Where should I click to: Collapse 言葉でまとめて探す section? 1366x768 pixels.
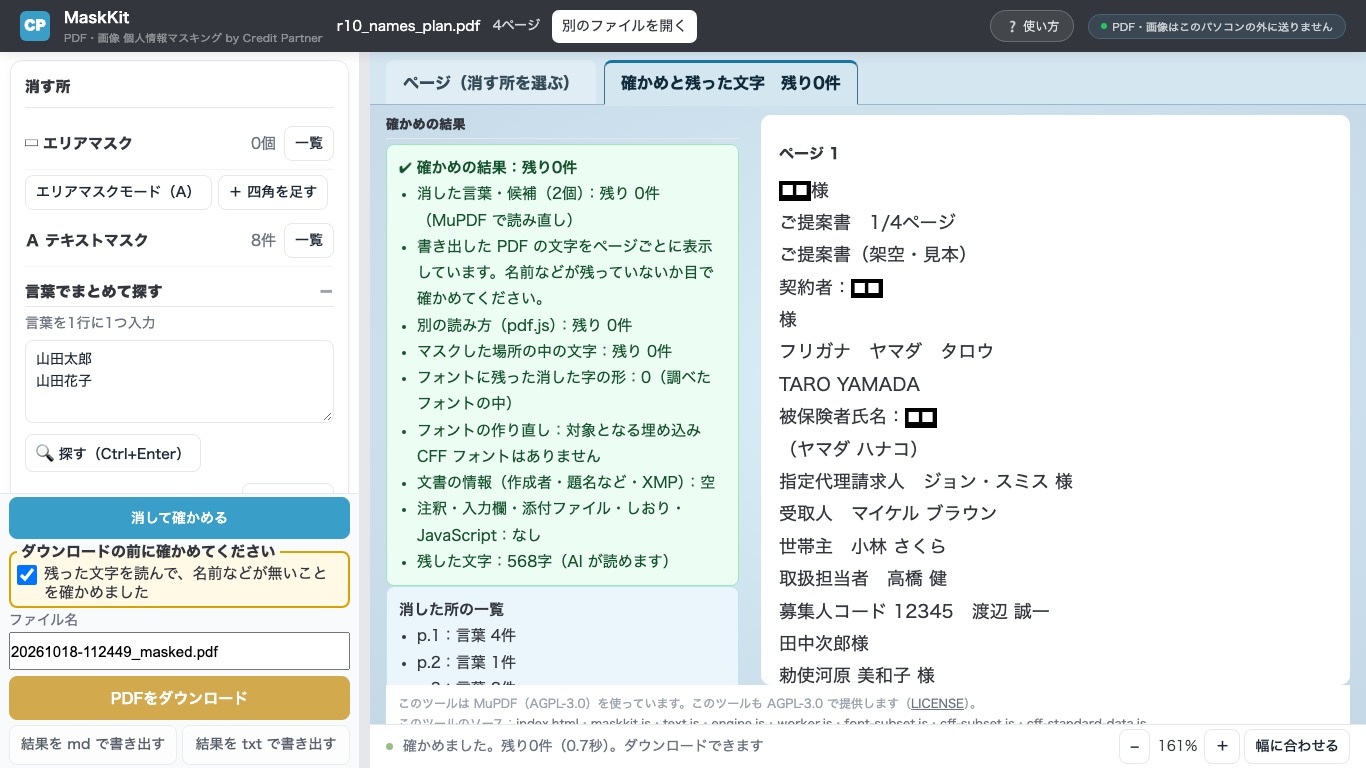(x=325, y=291)
